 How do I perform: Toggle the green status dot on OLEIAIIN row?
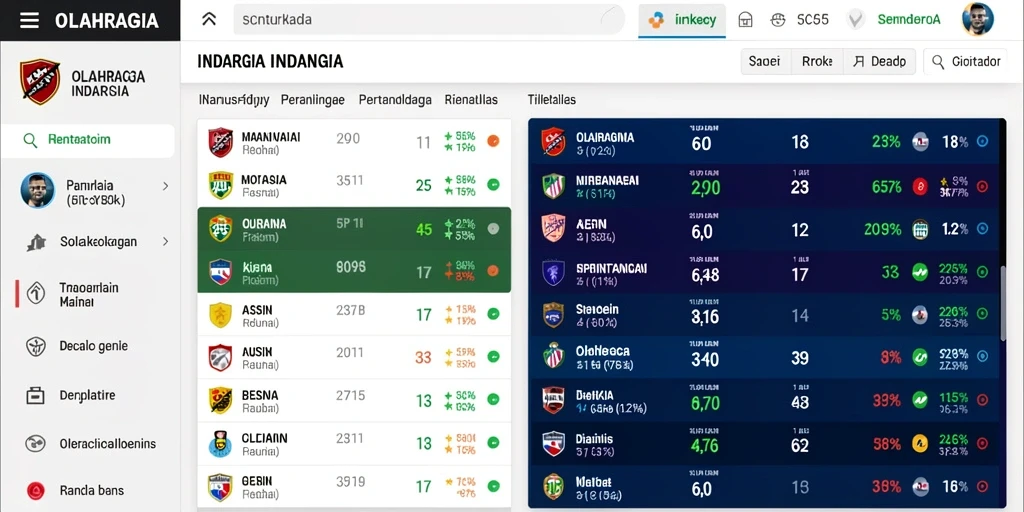[494, 443]
